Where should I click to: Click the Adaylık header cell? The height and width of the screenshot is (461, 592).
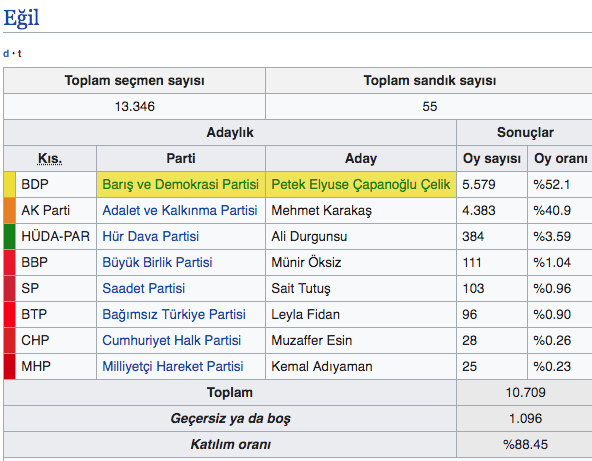tap(230, 133)
